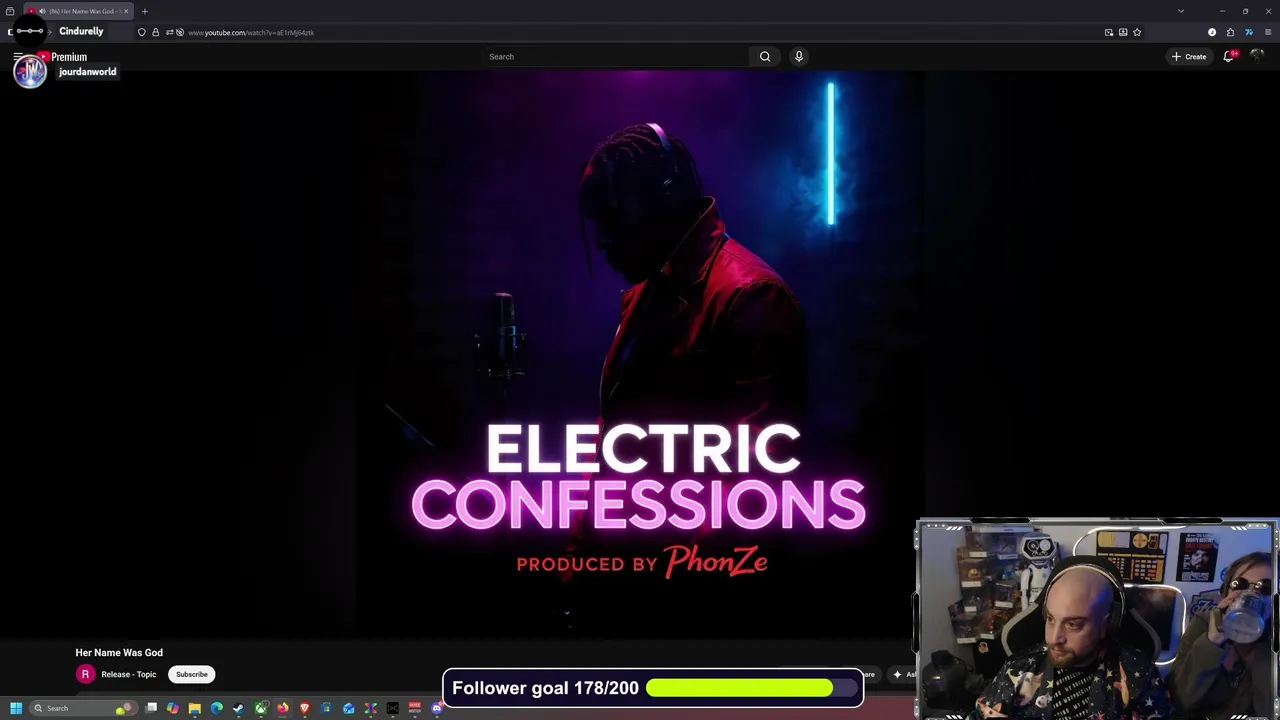
Task: Click the install page icon in address bar
Action: pyautogui.click(x=1123, y=32)
